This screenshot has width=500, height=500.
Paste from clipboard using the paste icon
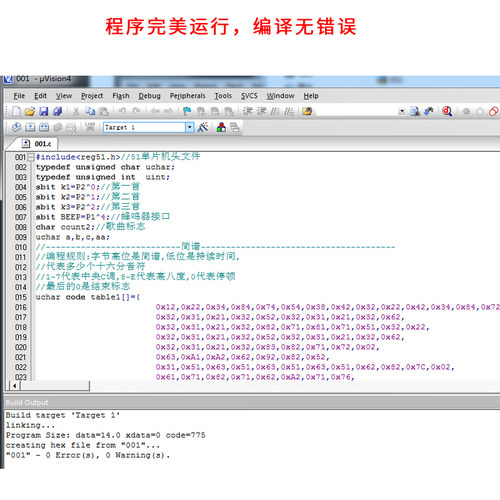click(104, 111)
